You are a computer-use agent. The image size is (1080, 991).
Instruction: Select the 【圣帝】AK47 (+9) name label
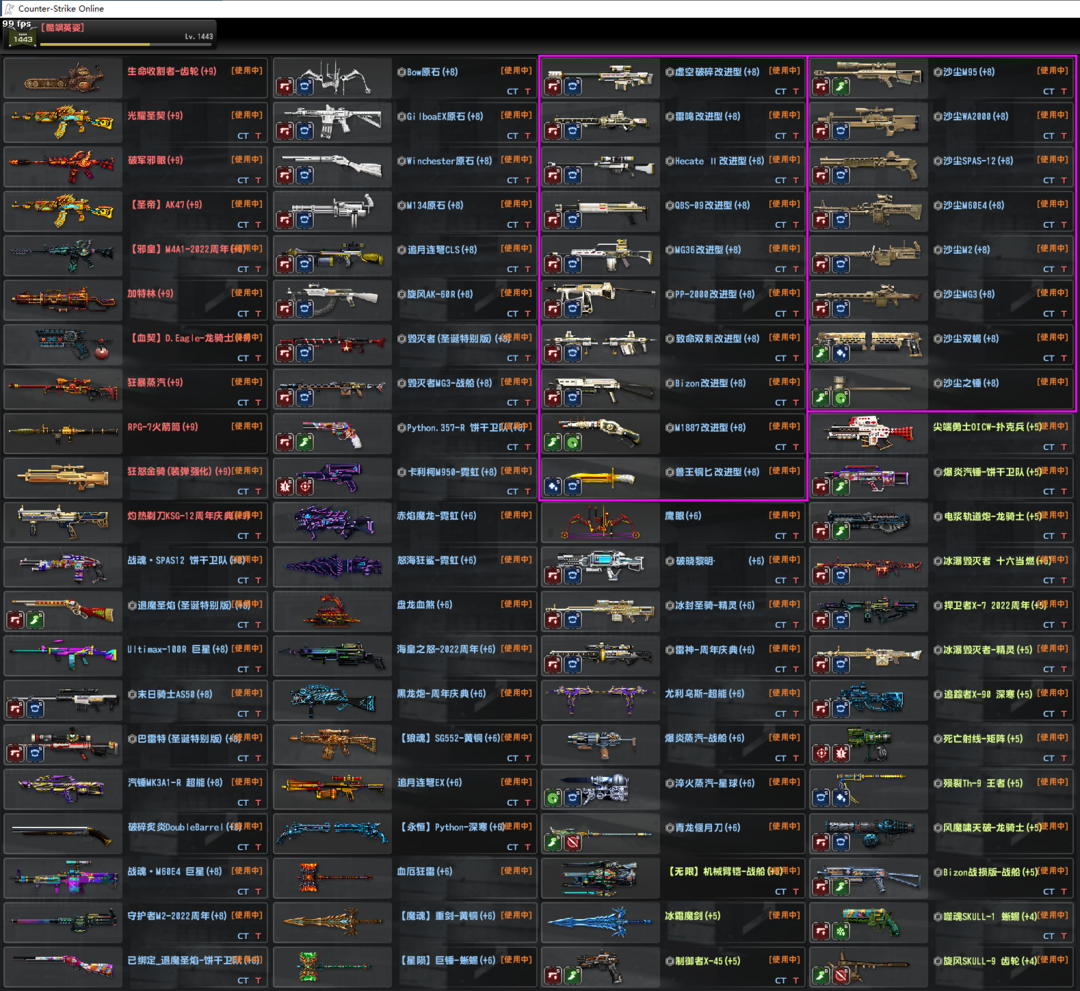164,205
